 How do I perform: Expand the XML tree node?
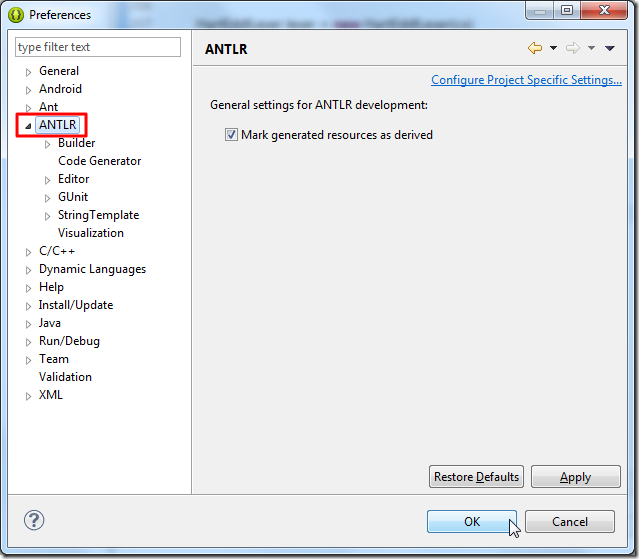coord(28,396)
